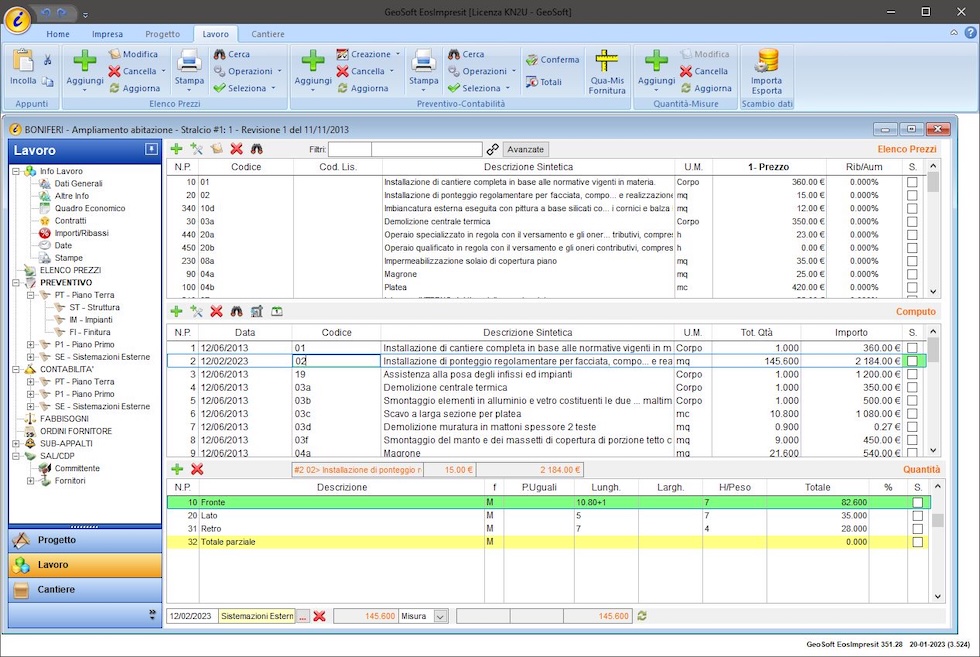The height and width of the screenshot is (657, 980).
Task: Open Cantiere section in sidebar navigation
Action: pyautogui.click(x=85, y=589)
